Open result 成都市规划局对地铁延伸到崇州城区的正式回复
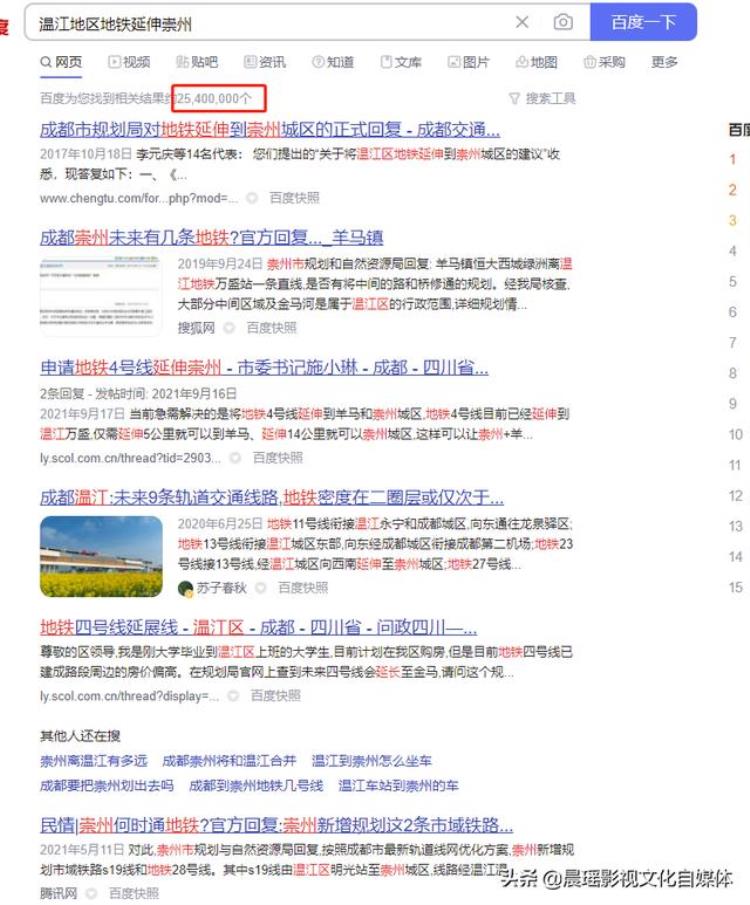This screenshot has height=905, width=750. tap(270, 129)
